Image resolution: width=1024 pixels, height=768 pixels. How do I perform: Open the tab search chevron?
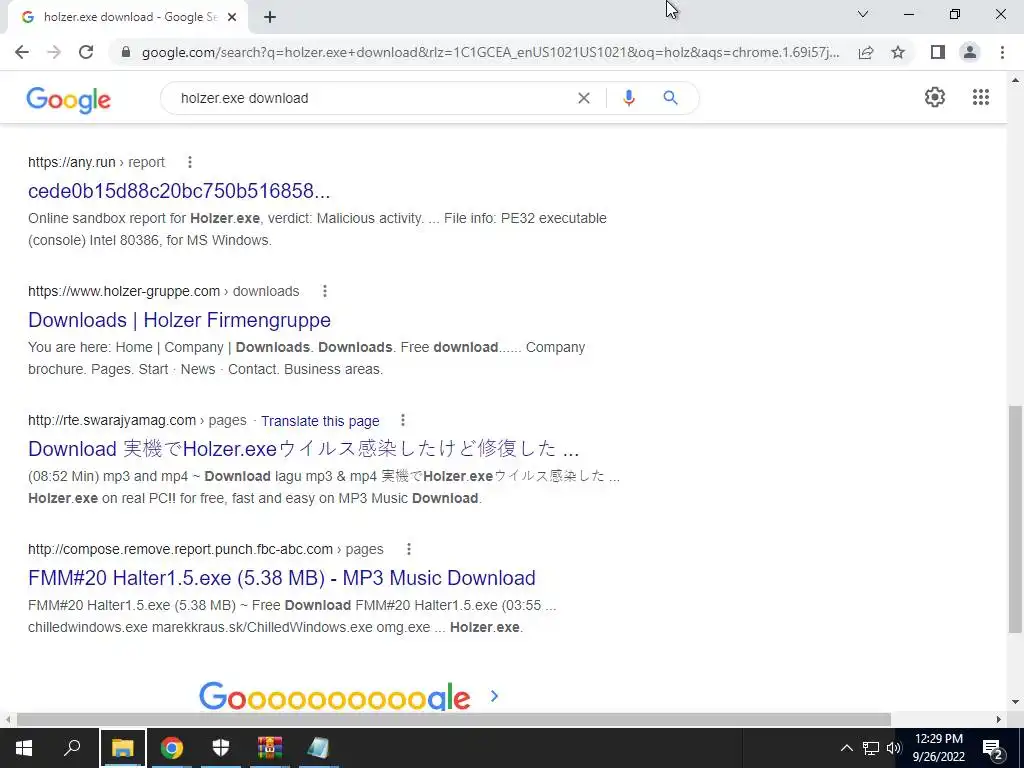[863, 14]
